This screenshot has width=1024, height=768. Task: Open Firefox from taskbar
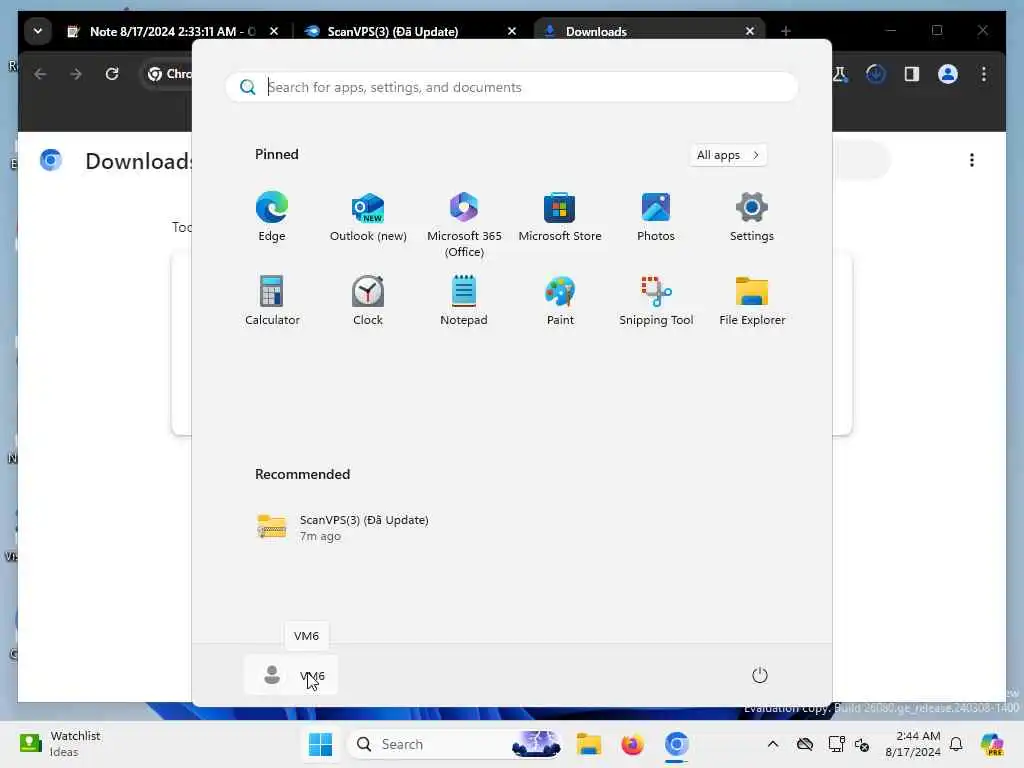point(632,744)
